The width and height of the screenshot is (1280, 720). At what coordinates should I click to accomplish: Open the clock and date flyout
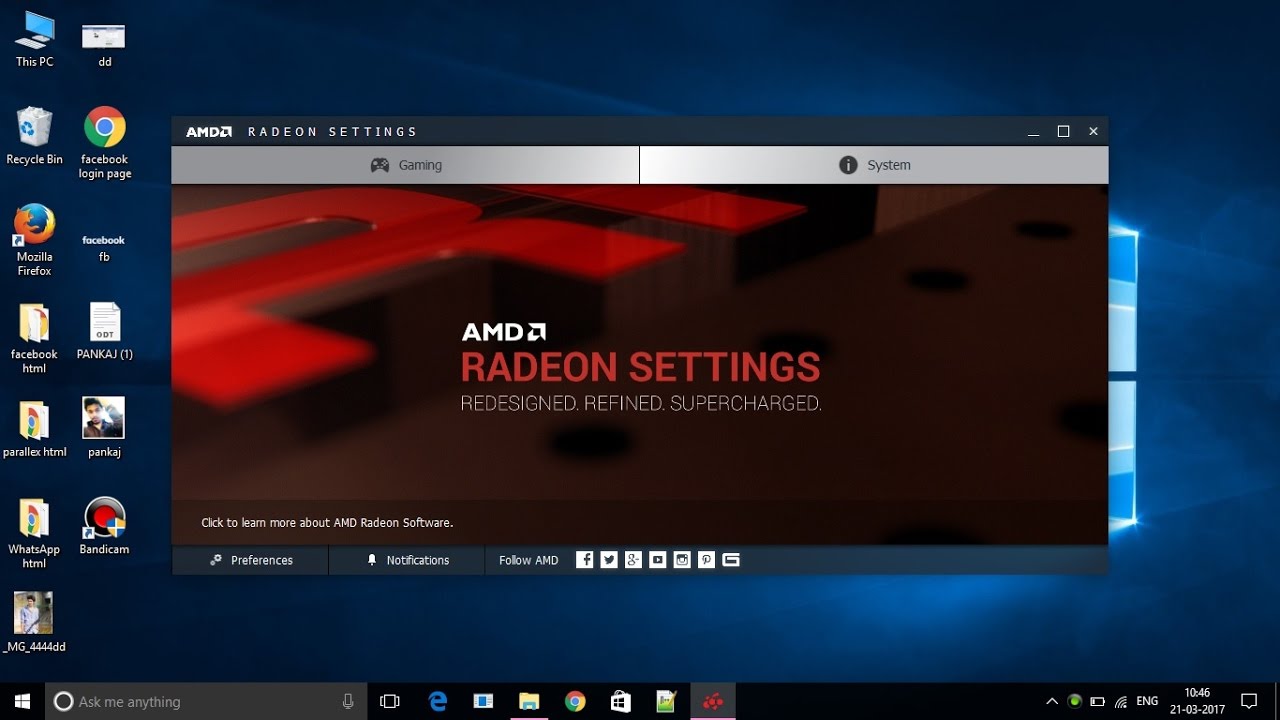click(1198, 701)
